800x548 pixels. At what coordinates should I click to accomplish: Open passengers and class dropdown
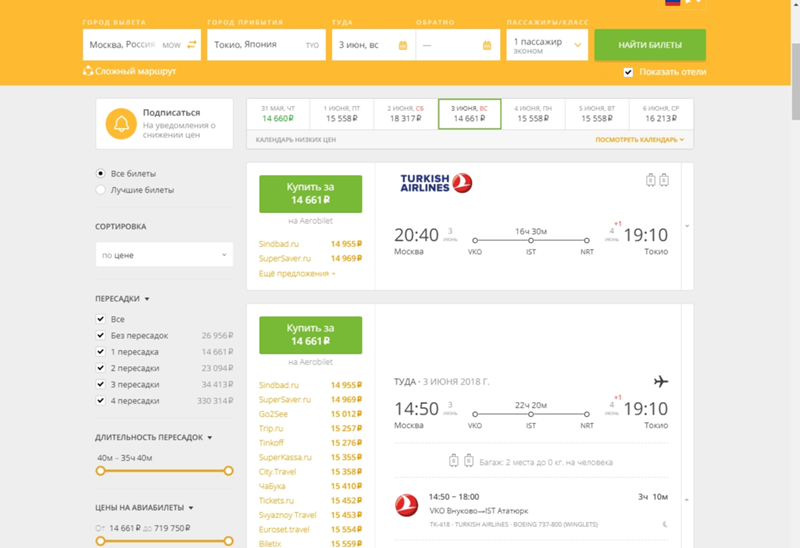click(x=546, y=45)
